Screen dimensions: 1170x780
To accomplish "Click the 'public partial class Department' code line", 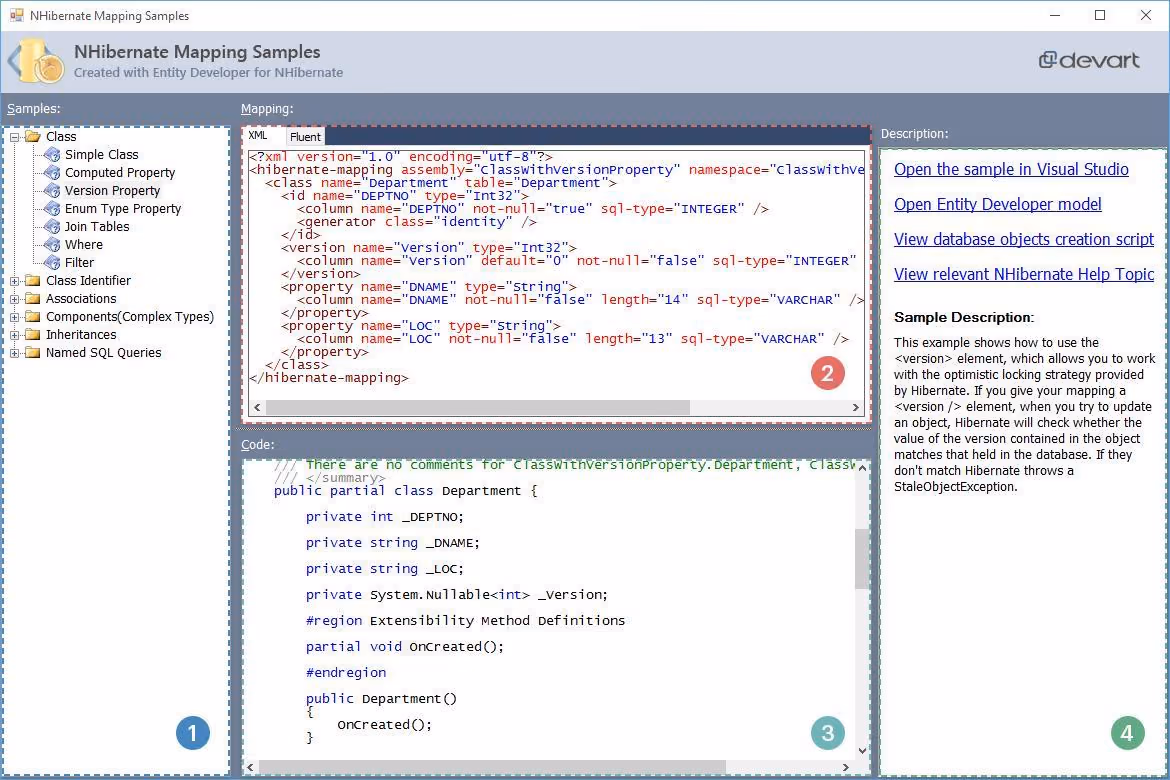I will click(405, 491).
